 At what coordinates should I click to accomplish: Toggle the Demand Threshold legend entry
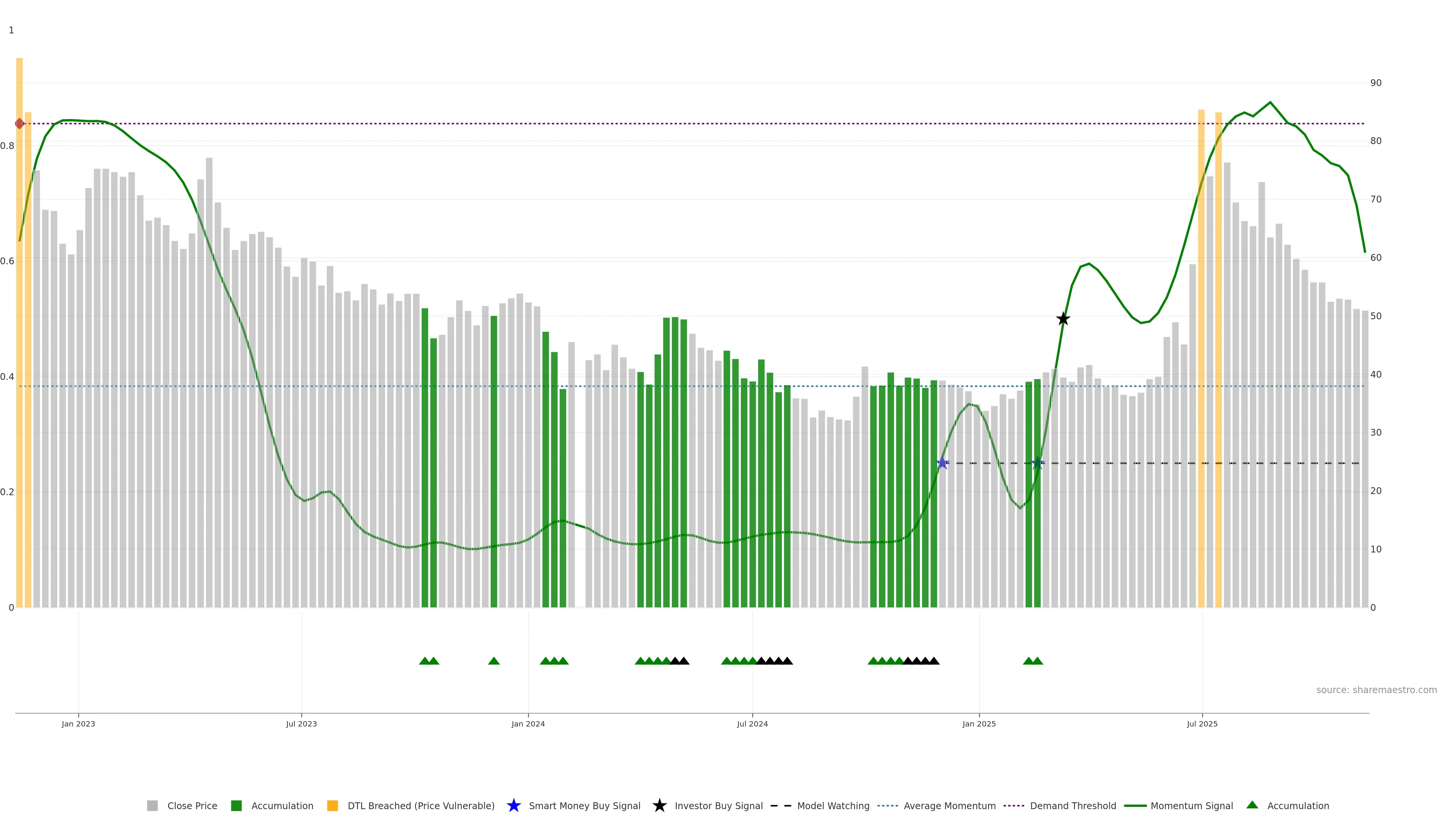[1073, 806]
